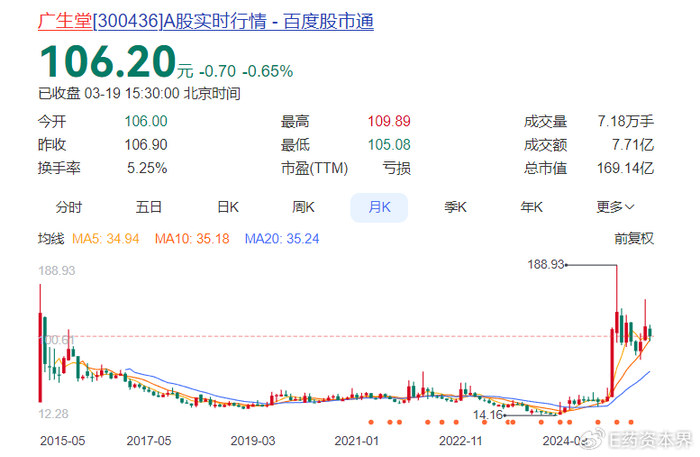Click the MA20: 35.24 indicator label
The width and height of the screenshot is (700, 457).
tap(282, 239)
